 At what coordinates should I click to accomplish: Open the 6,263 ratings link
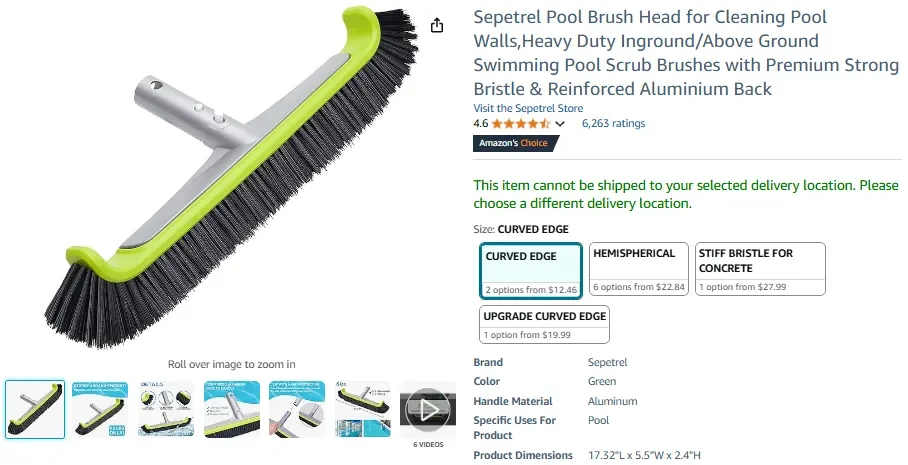click(613, 124)
